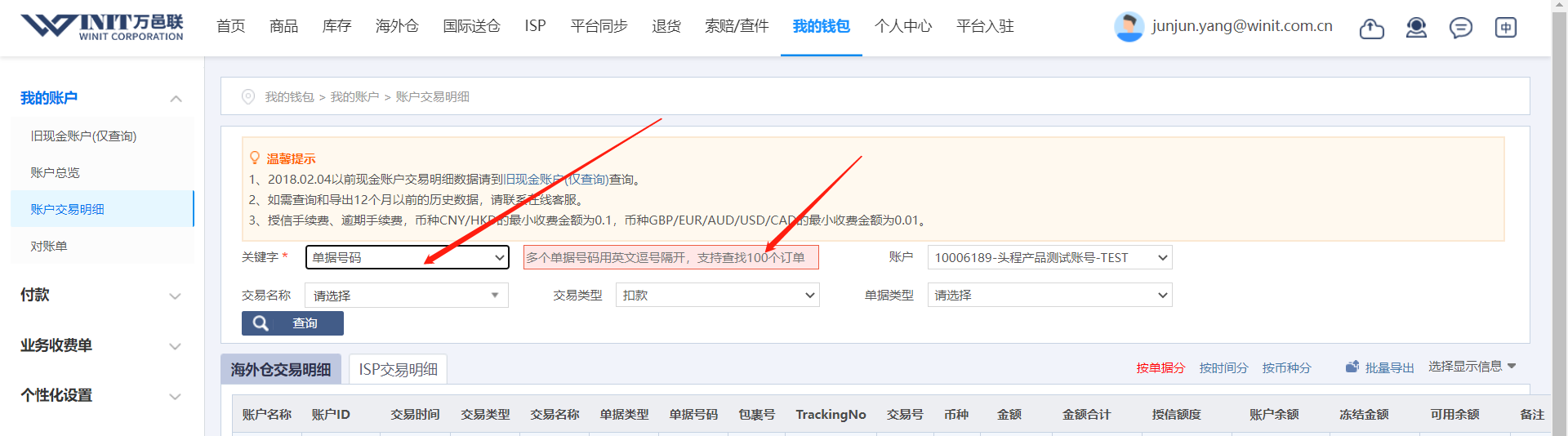Click the magnifier icon on query button
Viewport: 1568px width, 436px height.
261,323
